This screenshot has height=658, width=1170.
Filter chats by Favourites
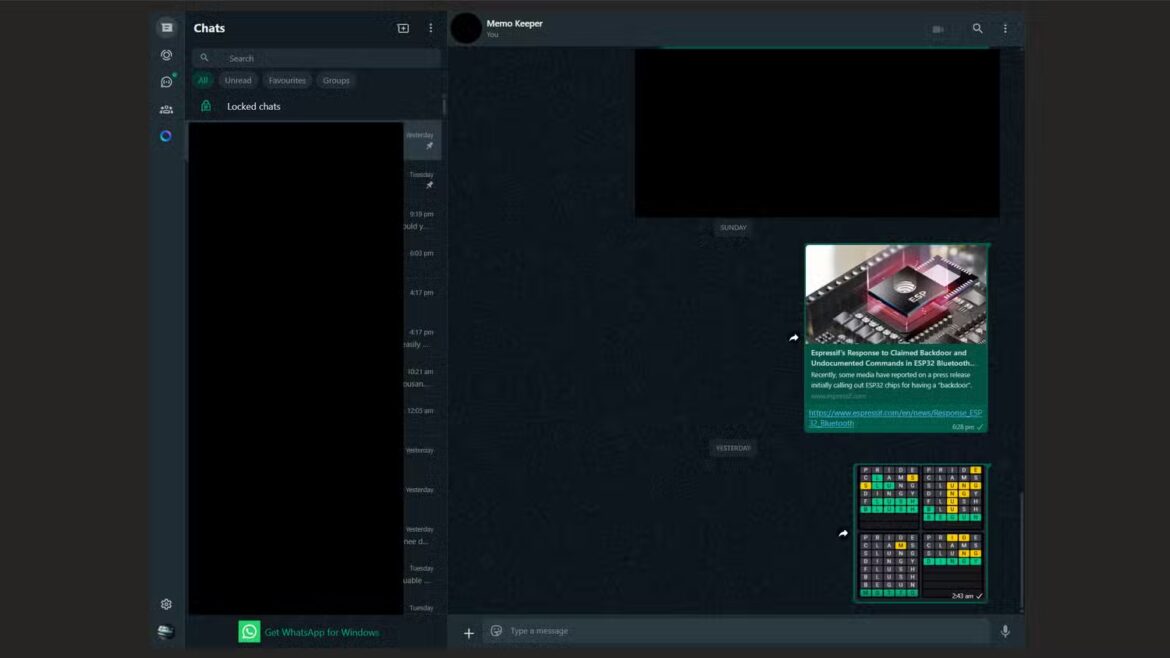[287, 80]
